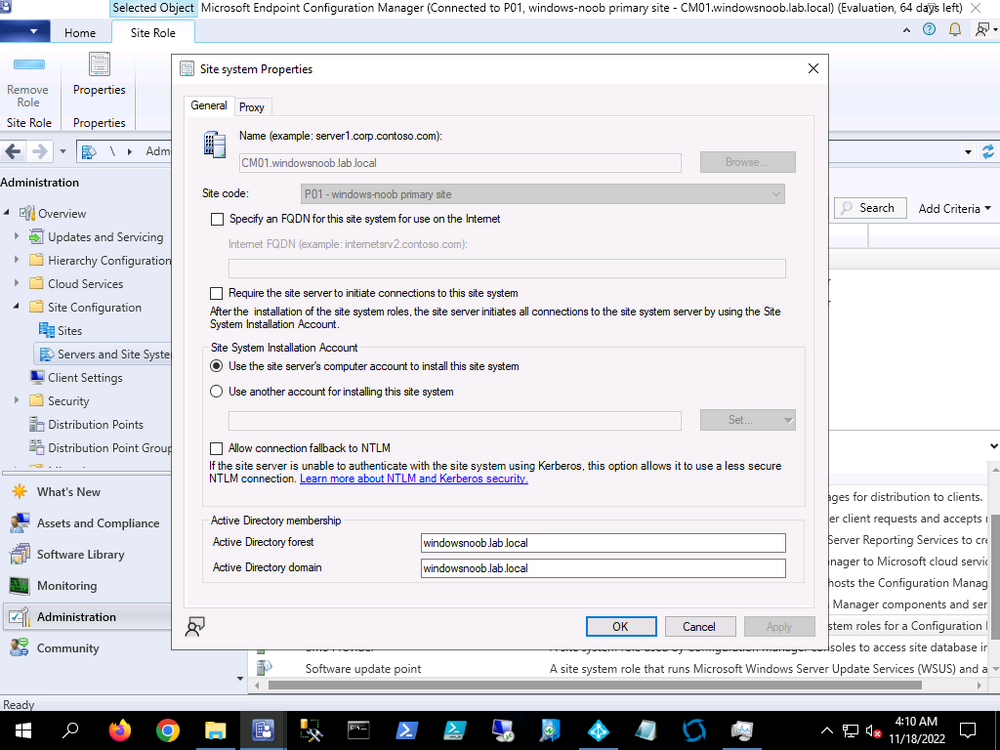1000x750 pixels.
Task: Select Servers and Site System Roles node
Action: point(105,354)
